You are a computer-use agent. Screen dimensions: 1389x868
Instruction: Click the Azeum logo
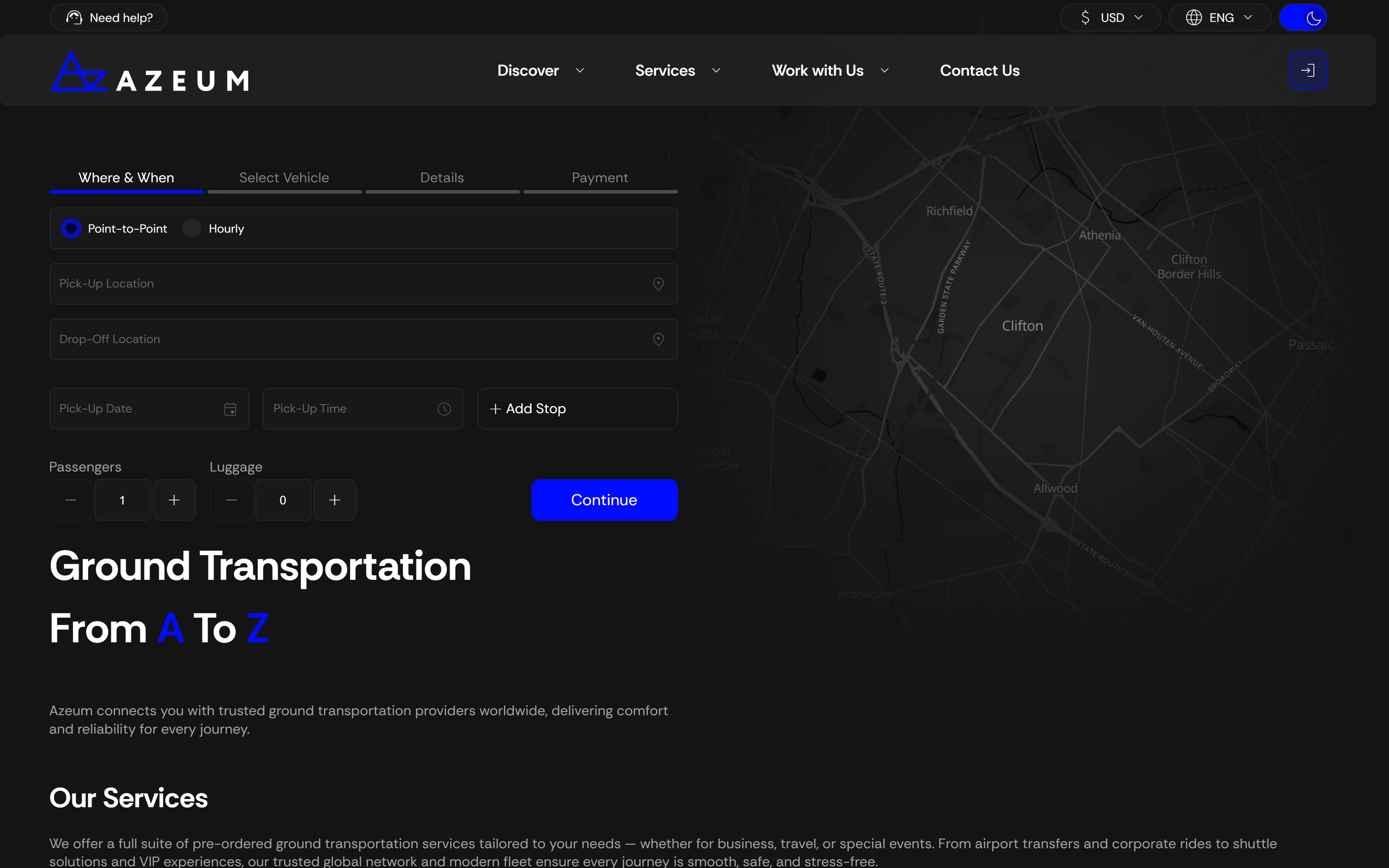click(x=150, y=71)
